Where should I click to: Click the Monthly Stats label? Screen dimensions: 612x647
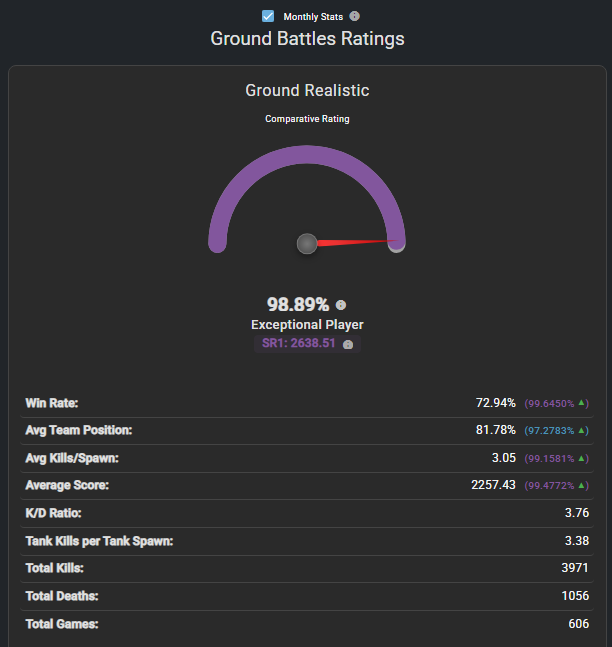pyautogui.click(x=313, y=17)
